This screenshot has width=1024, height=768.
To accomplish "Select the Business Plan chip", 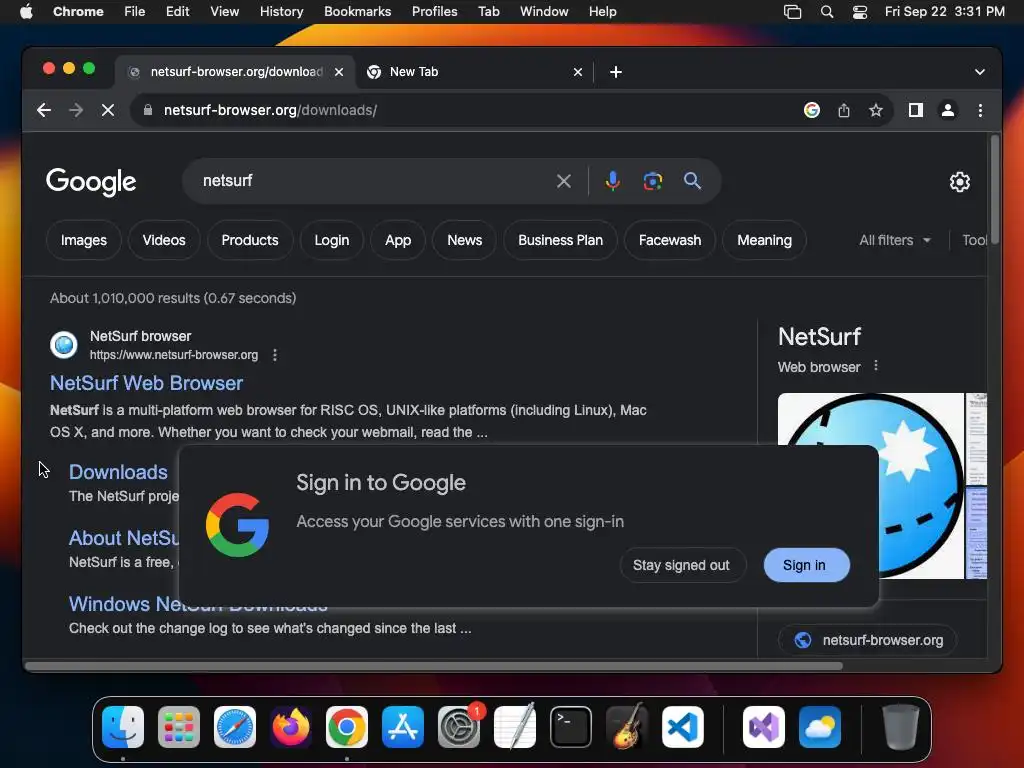I will click(560, 240).
